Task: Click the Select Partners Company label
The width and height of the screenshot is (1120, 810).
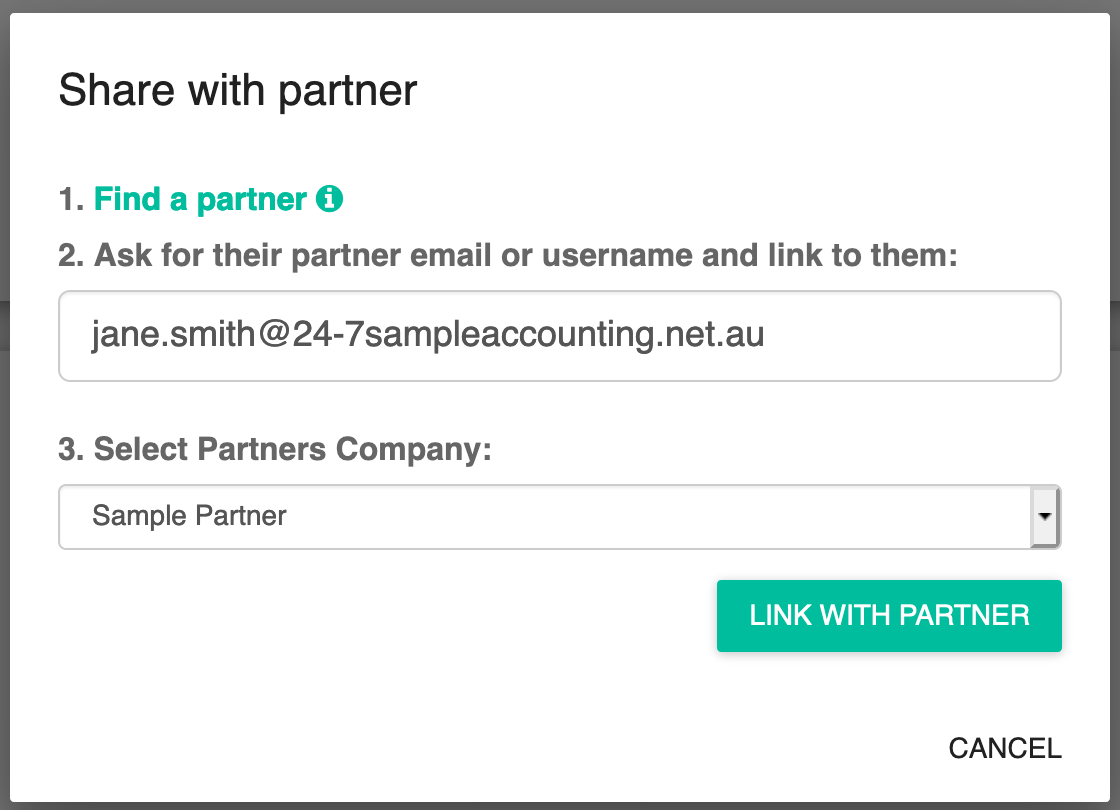Action: pos(275,449)
